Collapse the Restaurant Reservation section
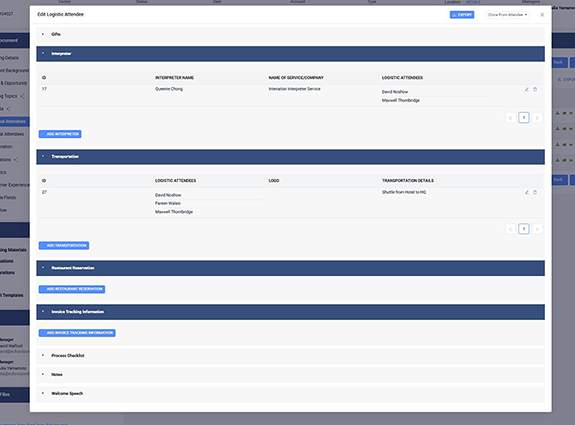The image size is (575, 425). click(290, 268)
